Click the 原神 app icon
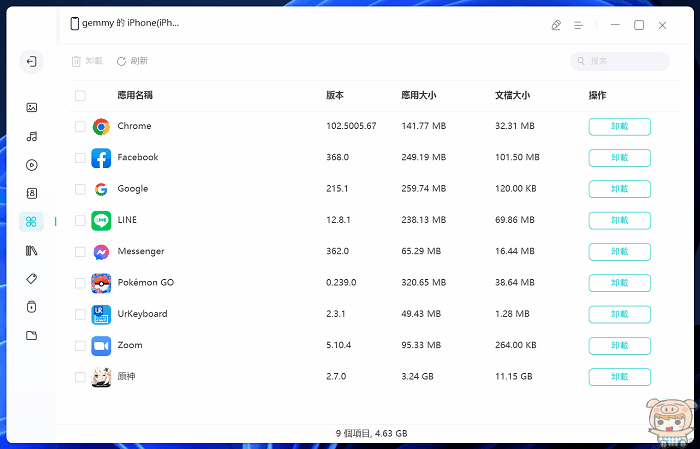 click(101, 377)
